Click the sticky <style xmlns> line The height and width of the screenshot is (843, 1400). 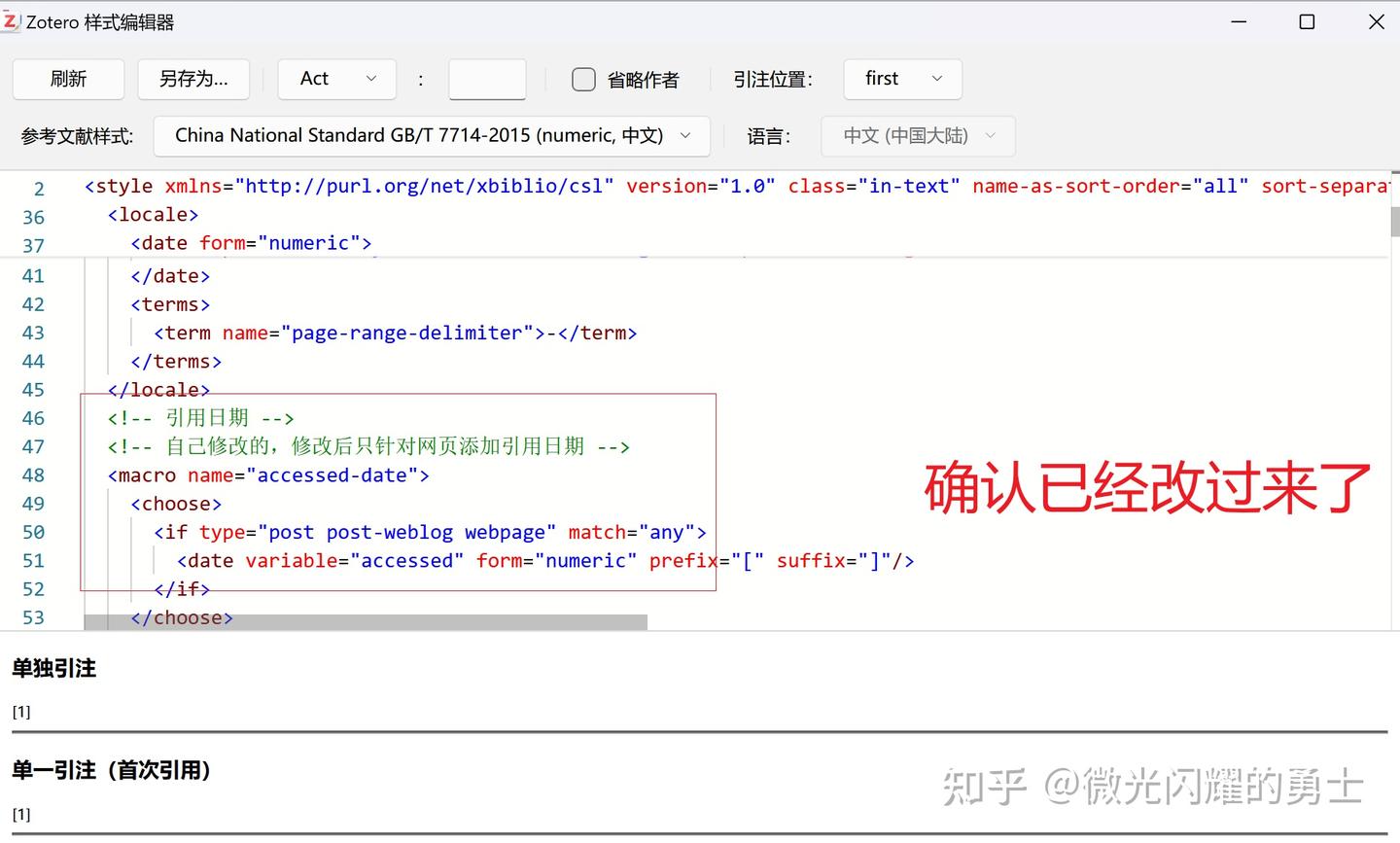coord(737,186)
